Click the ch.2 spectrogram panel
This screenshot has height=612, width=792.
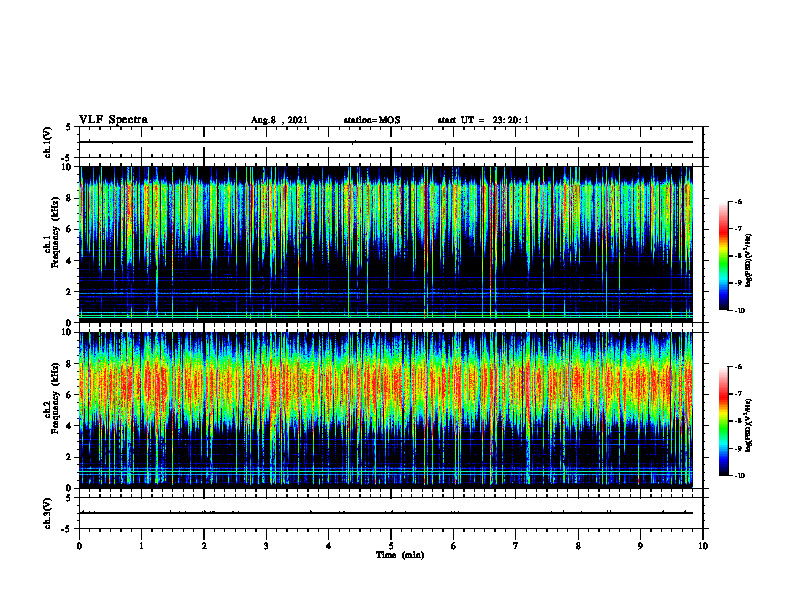coord(386,410)
